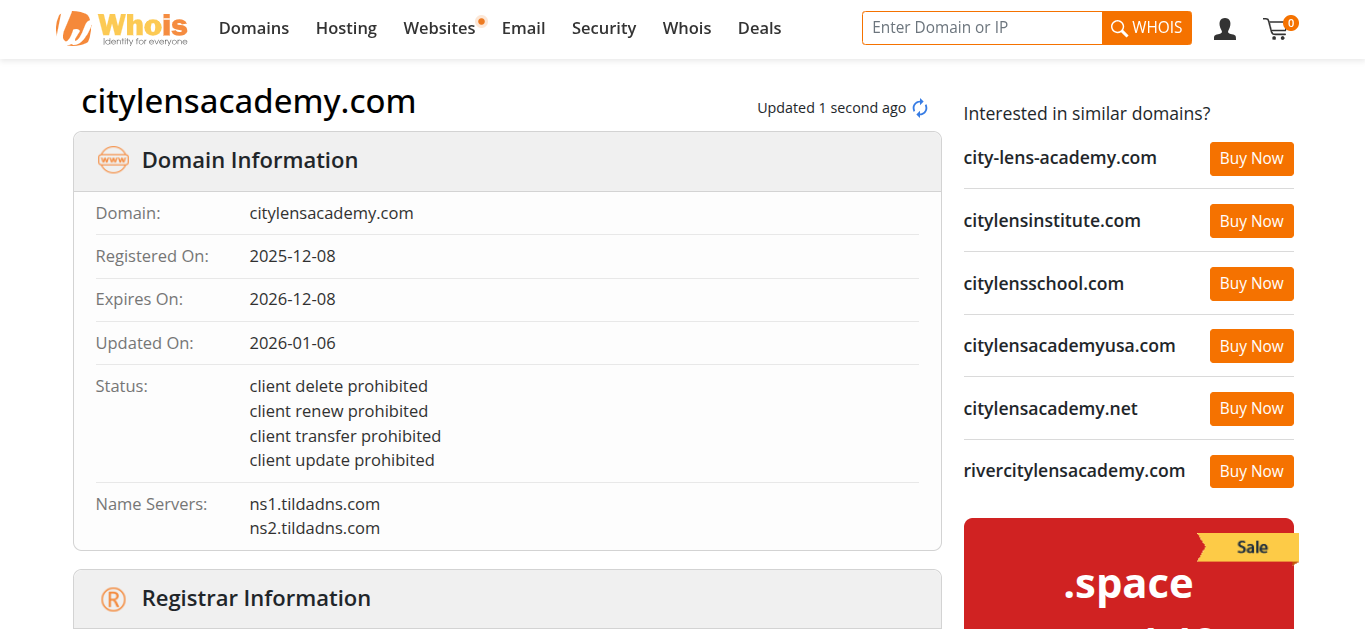1365x629 pixels.
Task: Buy Now for citylensacademy.net
Action: pos(1251,408)
